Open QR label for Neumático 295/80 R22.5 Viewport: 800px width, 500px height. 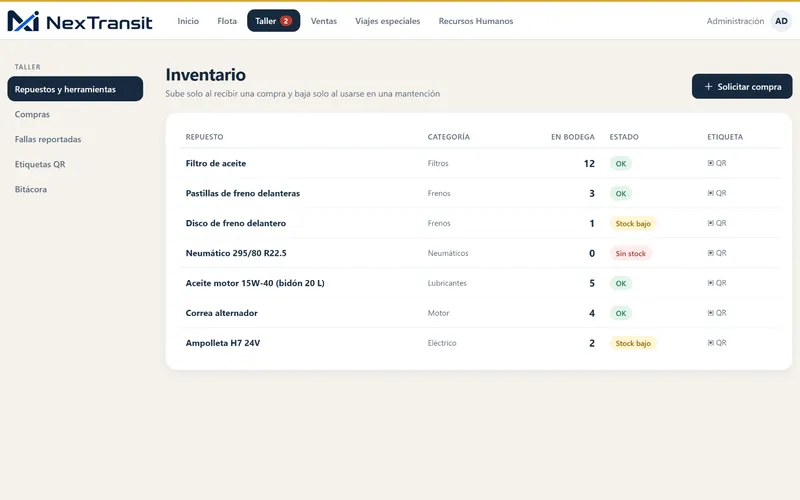coord(717,253)
